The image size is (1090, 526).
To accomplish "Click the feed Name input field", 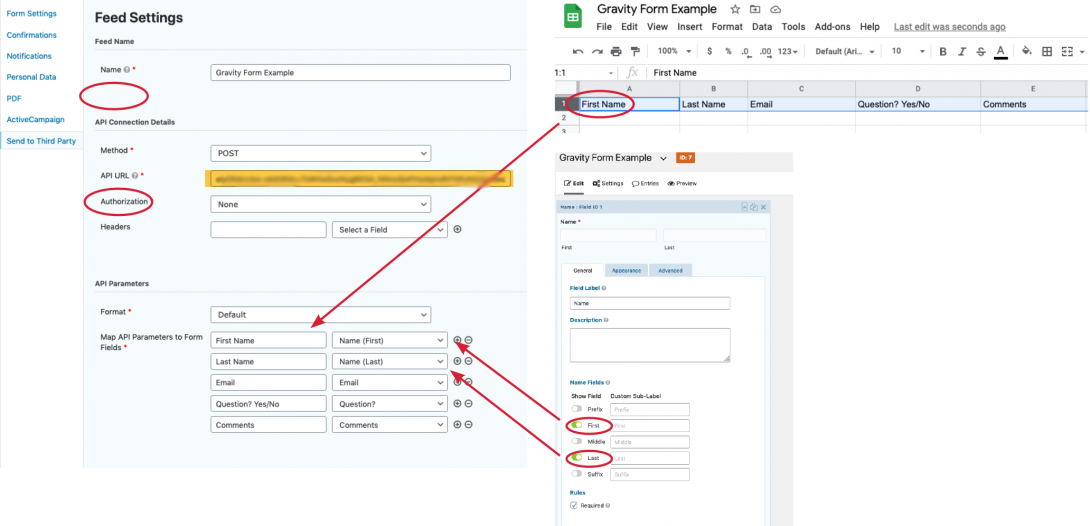I will point(360,72).
